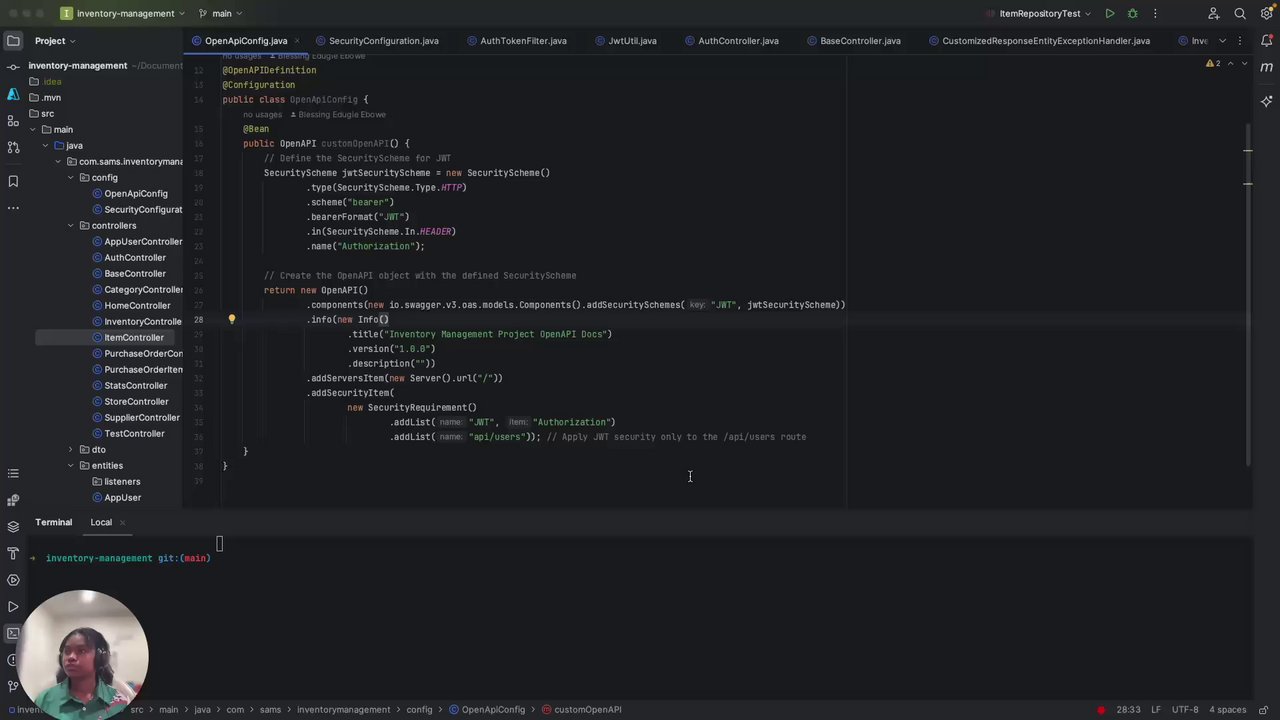Click the line:column 28:33 status indicator
1280x720 pixels.
coord(1128,710)
